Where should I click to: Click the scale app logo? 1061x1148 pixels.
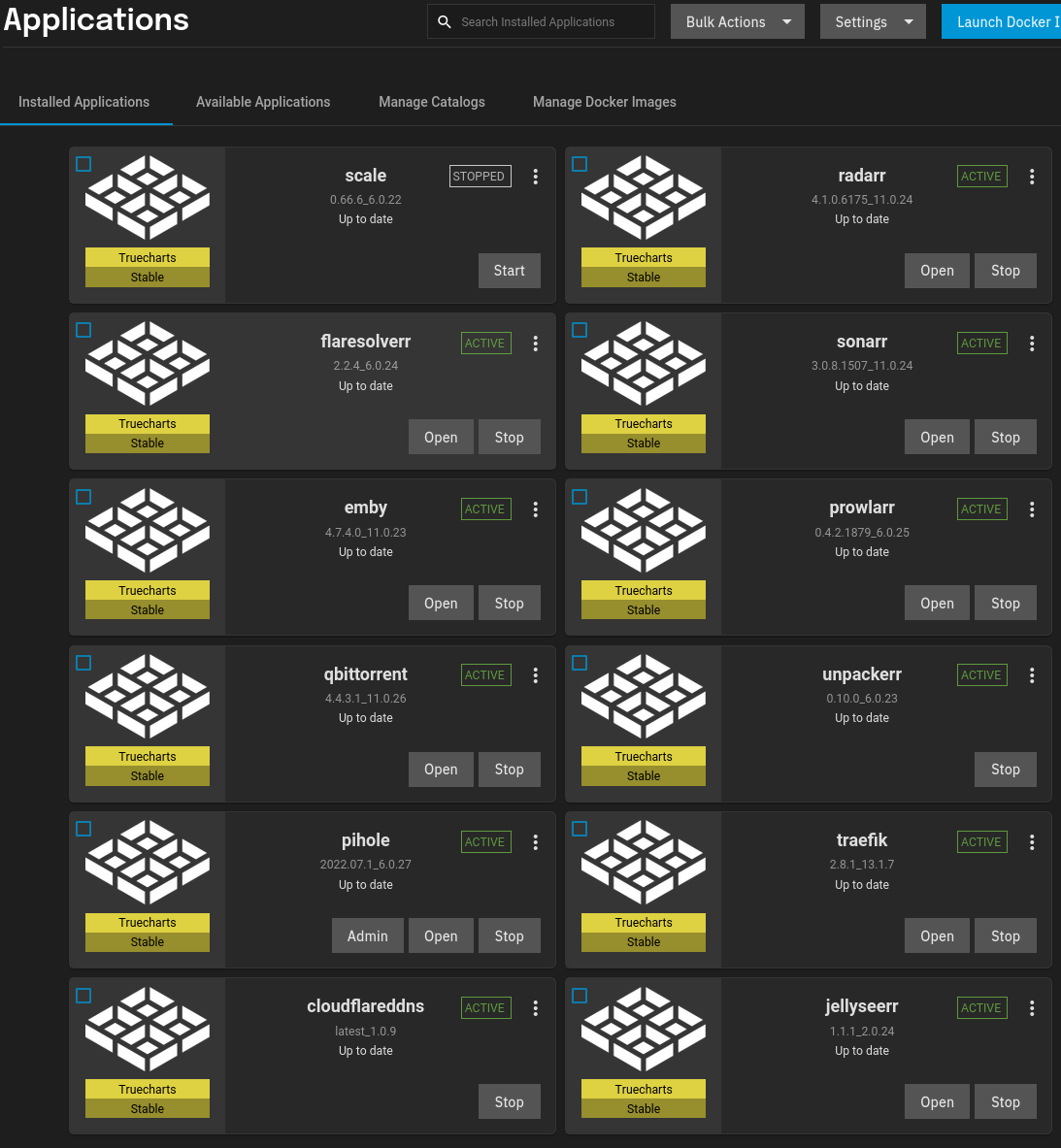[x=148, y=197]
